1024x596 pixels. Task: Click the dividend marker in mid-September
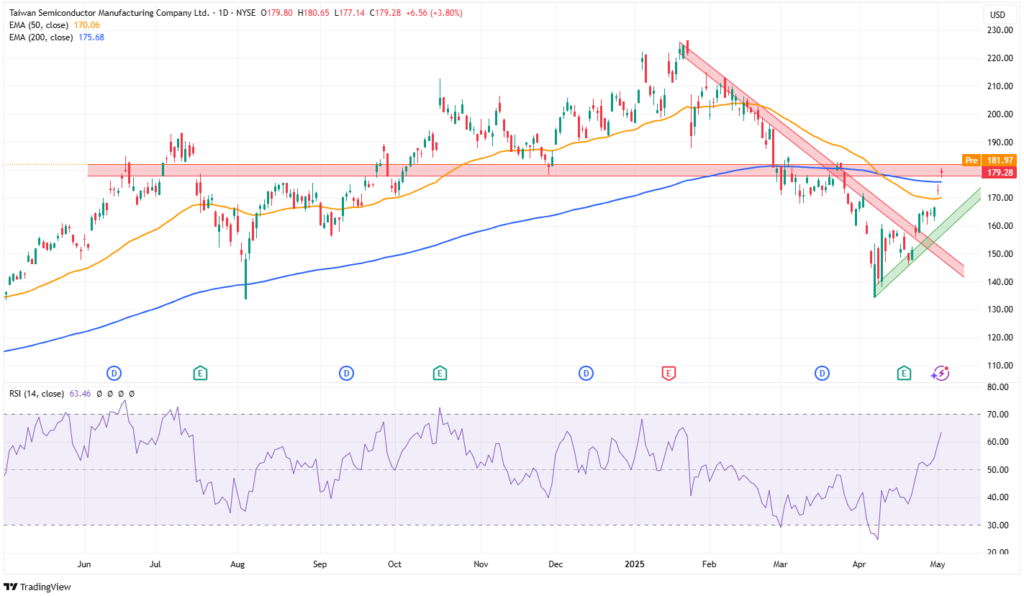(346, 373)
